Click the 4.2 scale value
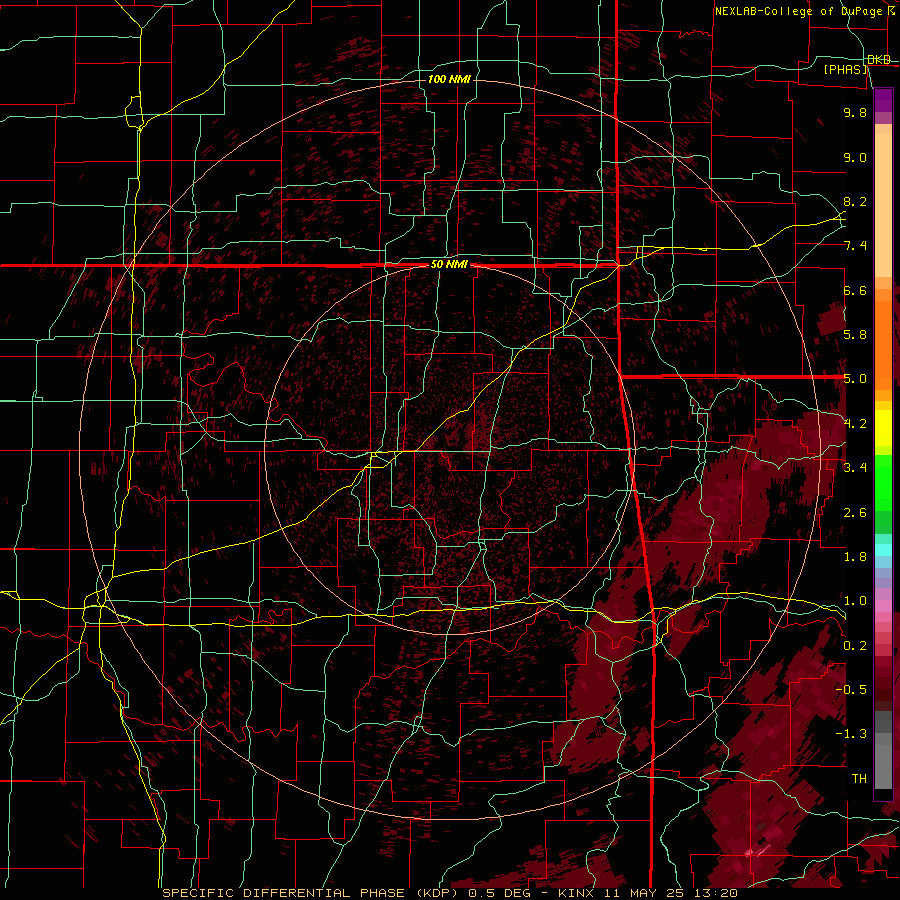900x900 pixels. (855, 424)
